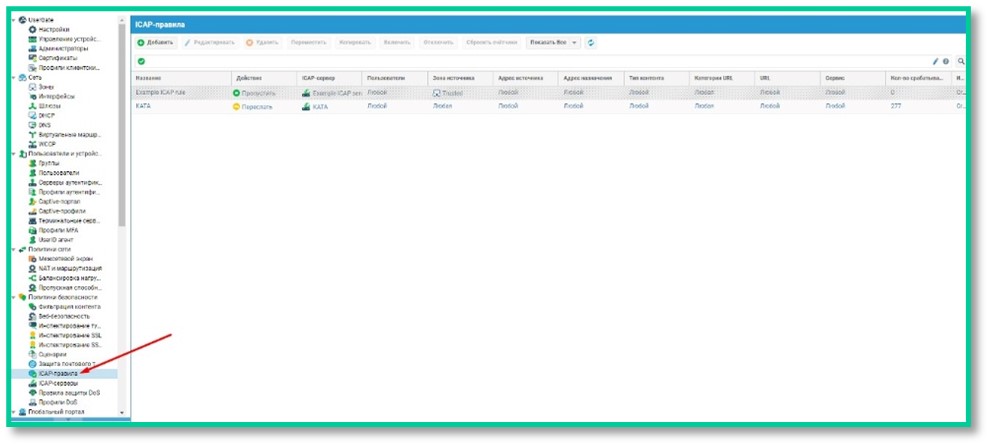Collapse the Сеть tree section
The image size is (990, 446).
coord(14,77)
